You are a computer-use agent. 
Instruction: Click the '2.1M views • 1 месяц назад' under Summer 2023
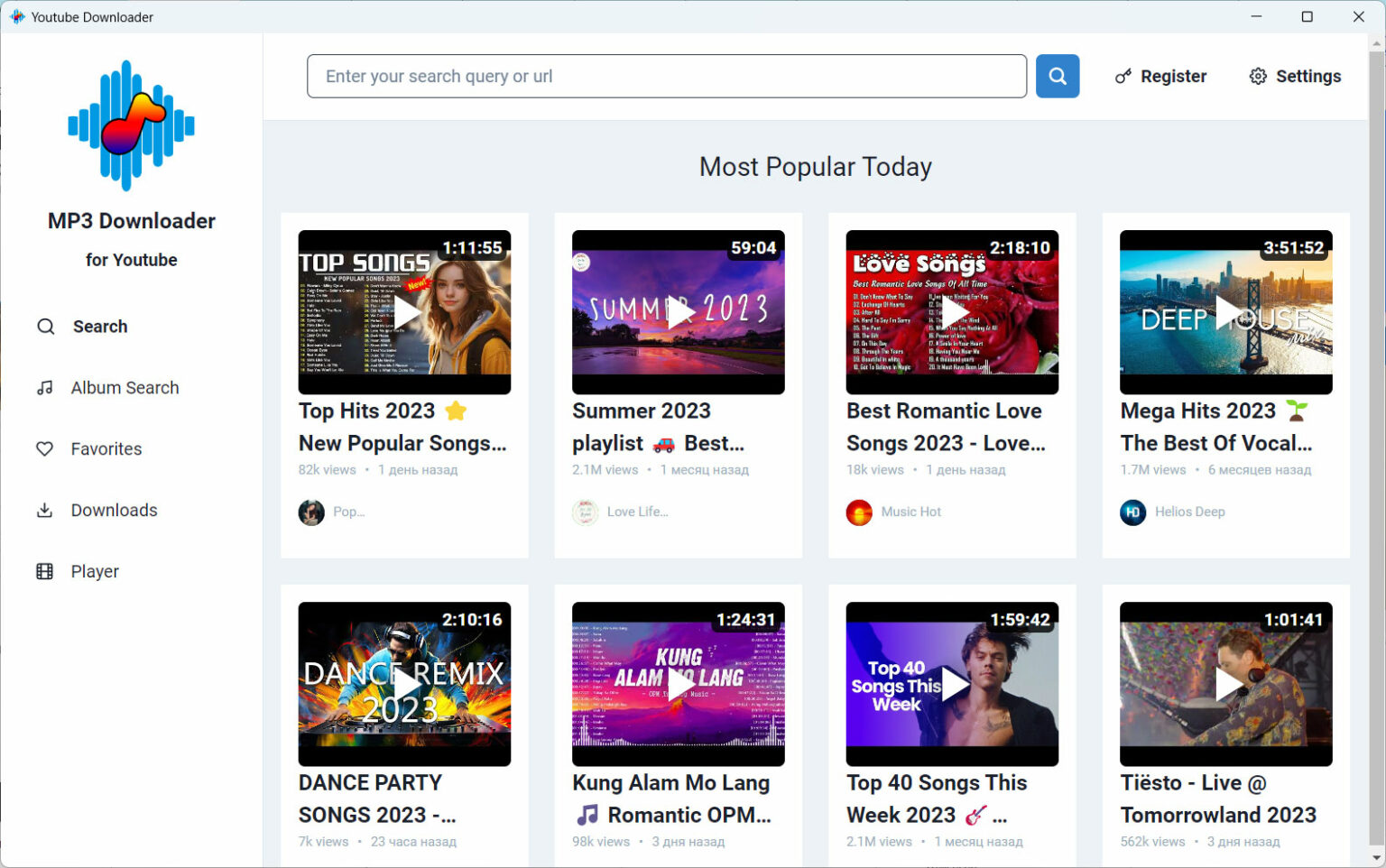[661, 470]
